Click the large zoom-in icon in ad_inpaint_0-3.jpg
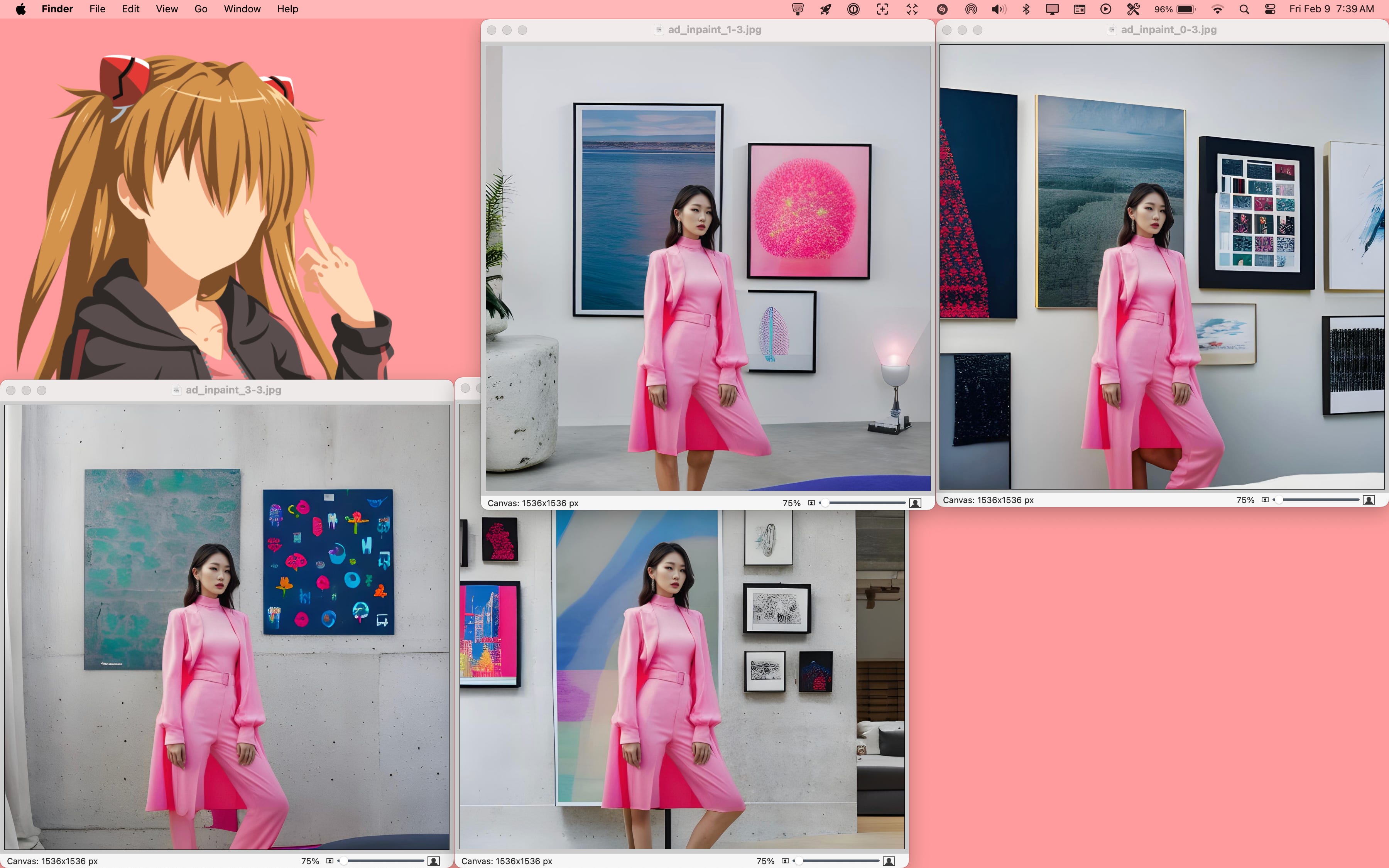Image resolution: width=1389 pixels, height=868 pixels. (1369, 500)
